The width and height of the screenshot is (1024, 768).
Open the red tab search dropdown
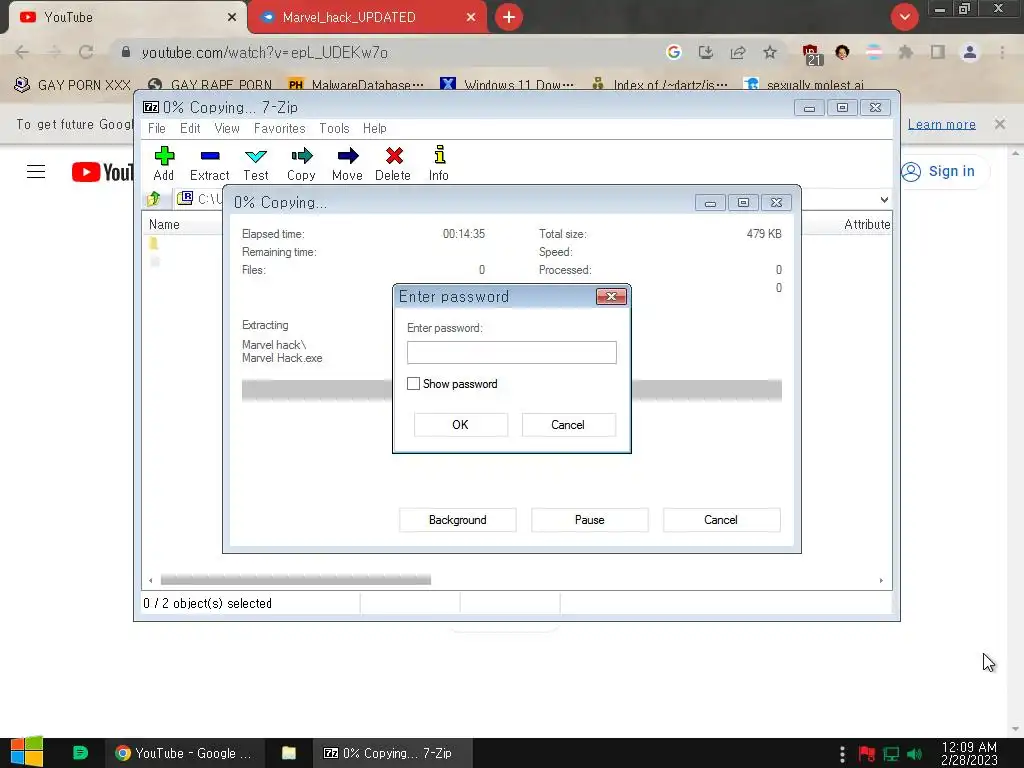[x=904, y=17]
